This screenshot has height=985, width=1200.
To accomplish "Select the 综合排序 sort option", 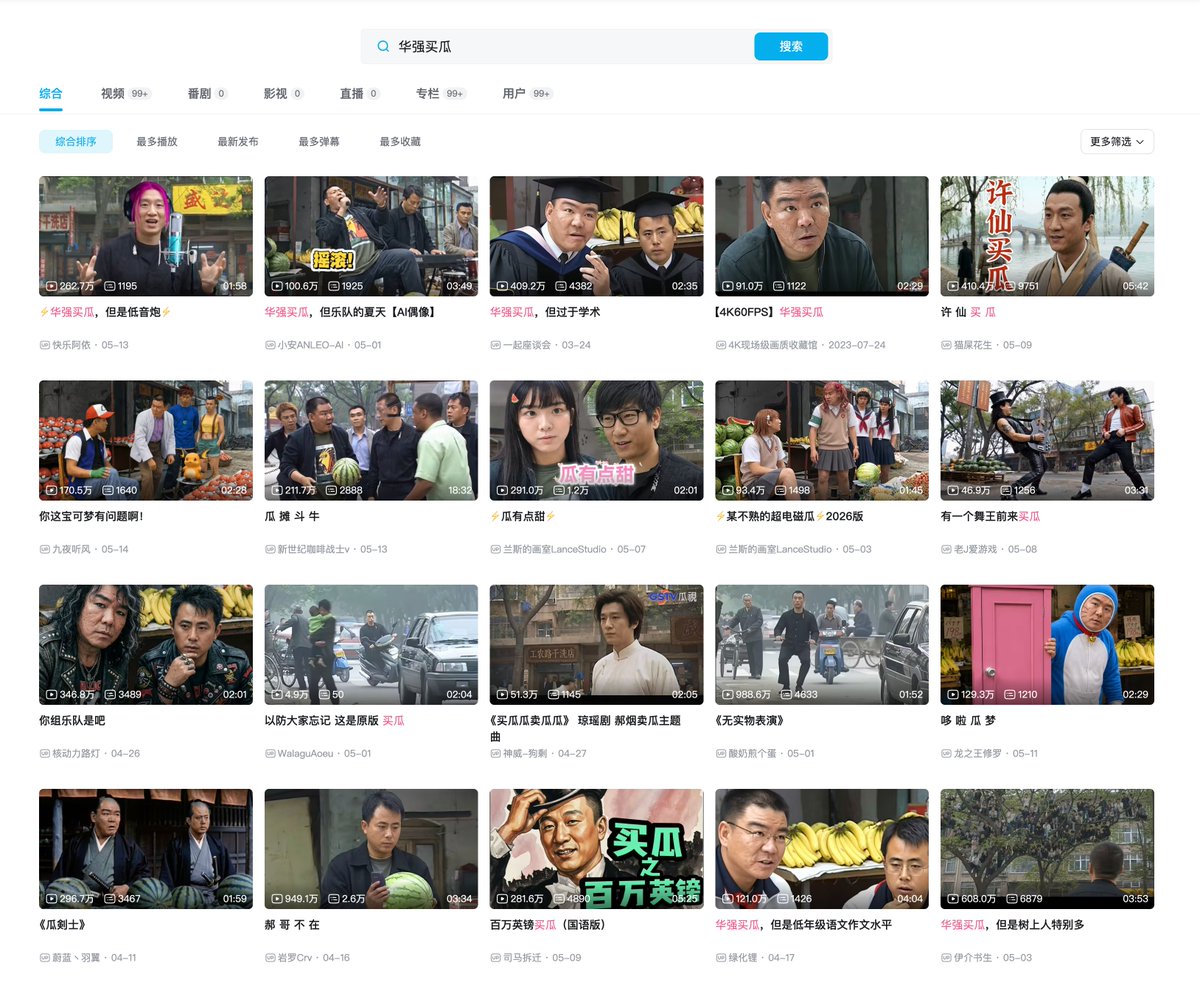I will pyautogui.click(x=76, y=142).
